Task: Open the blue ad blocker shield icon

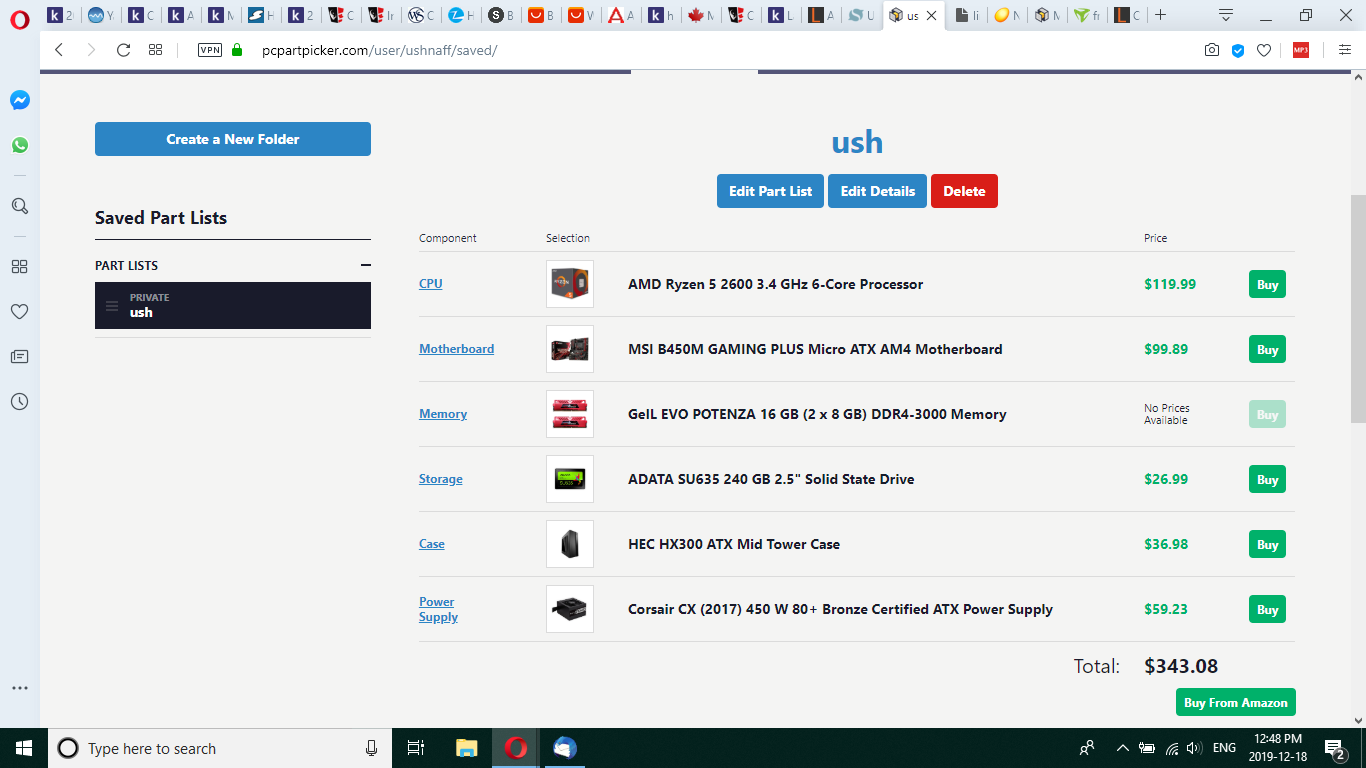Action: 1238,50
